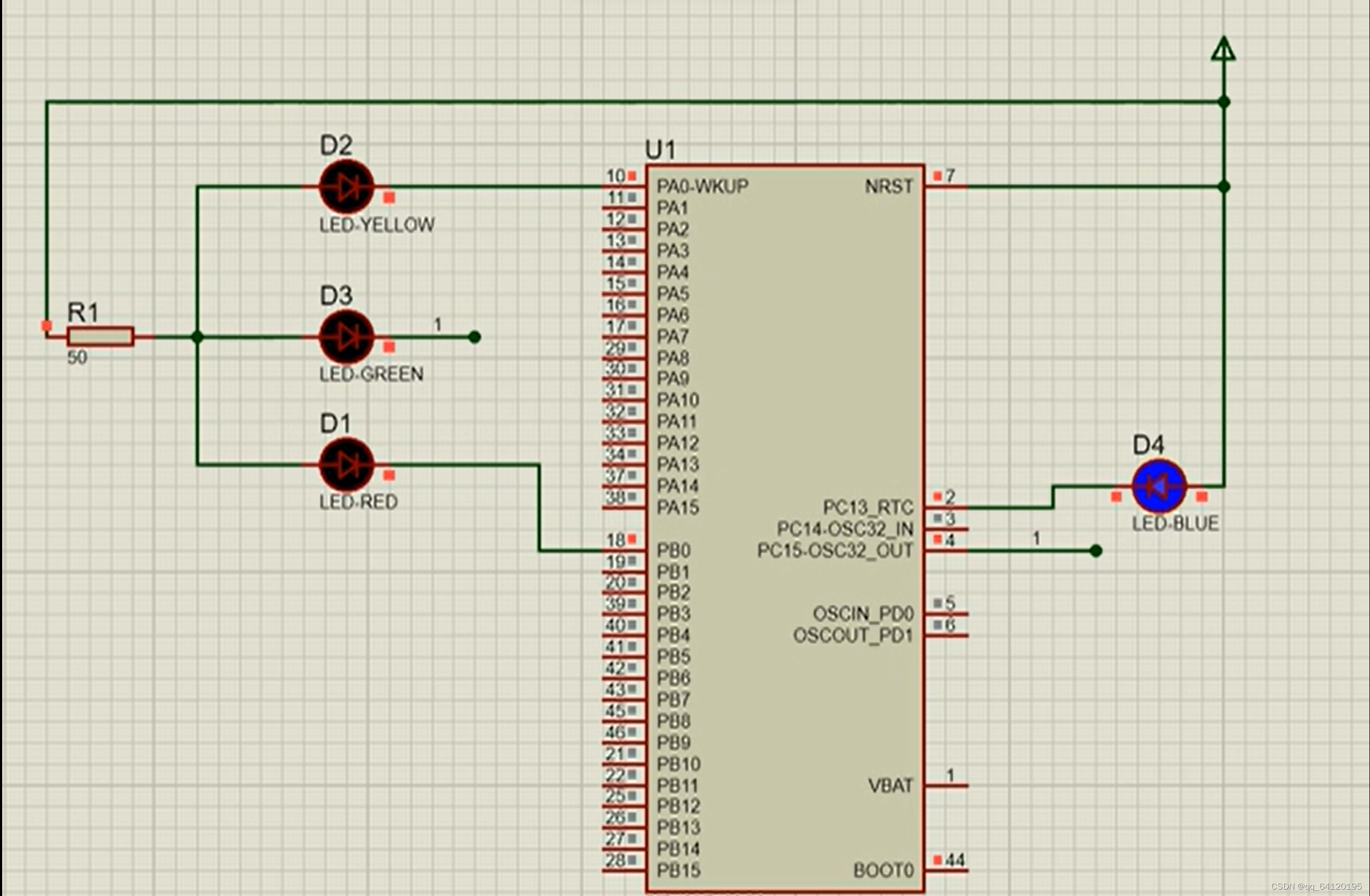
Task: Click the LED-YELLOW text label
Action: point(377,225)
